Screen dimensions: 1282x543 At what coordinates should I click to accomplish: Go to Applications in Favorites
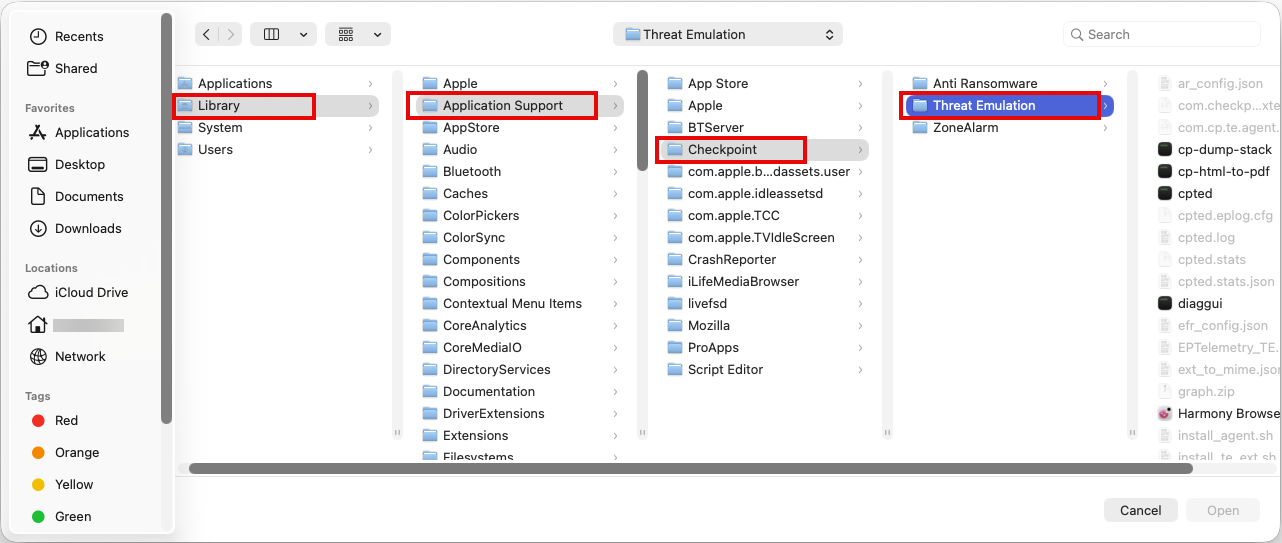tap(79, 132)
